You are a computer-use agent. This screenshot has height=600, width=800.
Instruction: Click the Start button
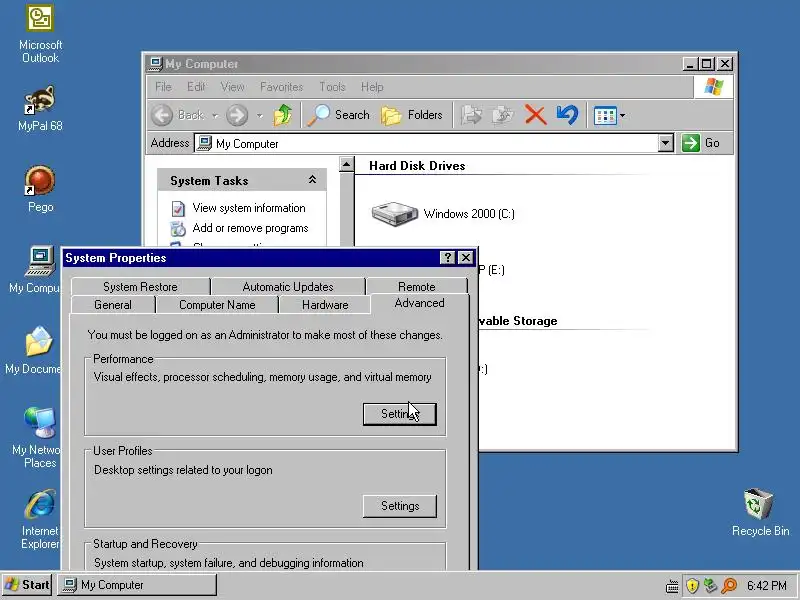click(28, 585)
